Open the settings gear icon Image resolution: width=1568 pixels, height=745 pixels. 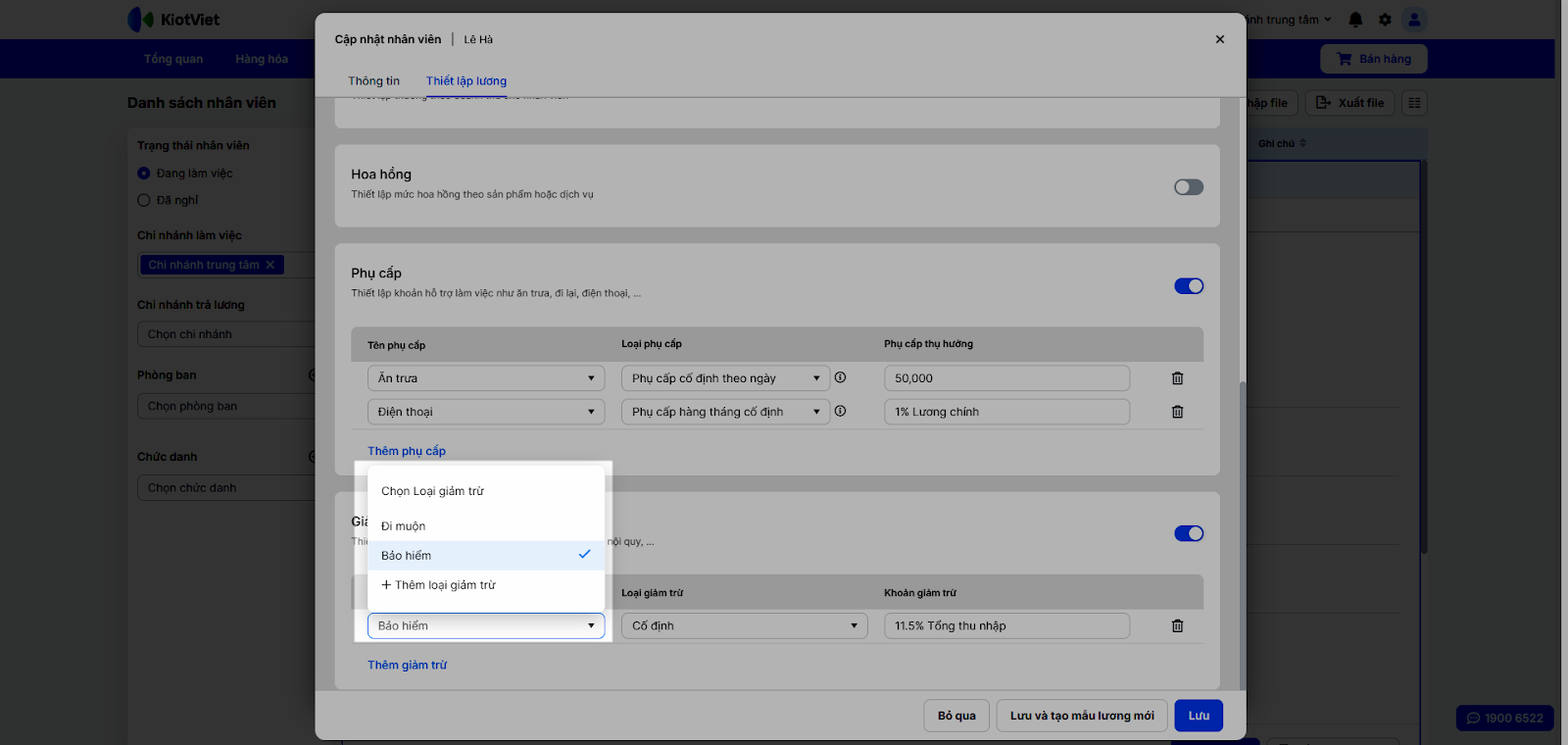point(1385,20)
